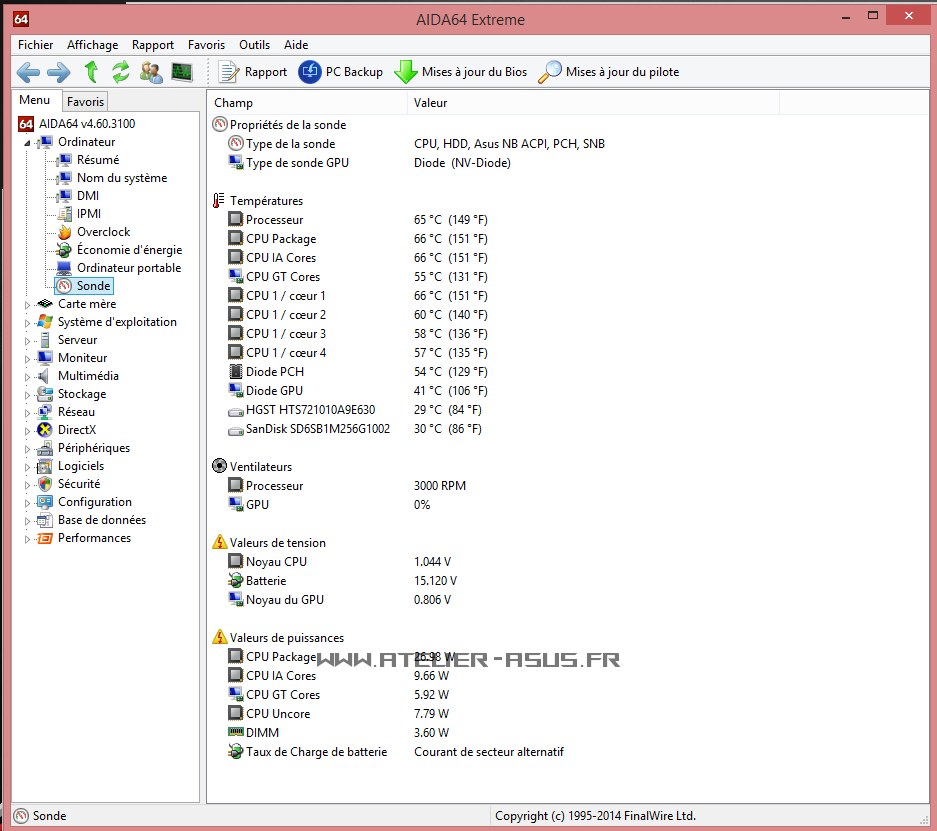This screenshot has width=937, height=831.
Task: Collapse the Ordinateur tree node
Action: pos(27,143)
